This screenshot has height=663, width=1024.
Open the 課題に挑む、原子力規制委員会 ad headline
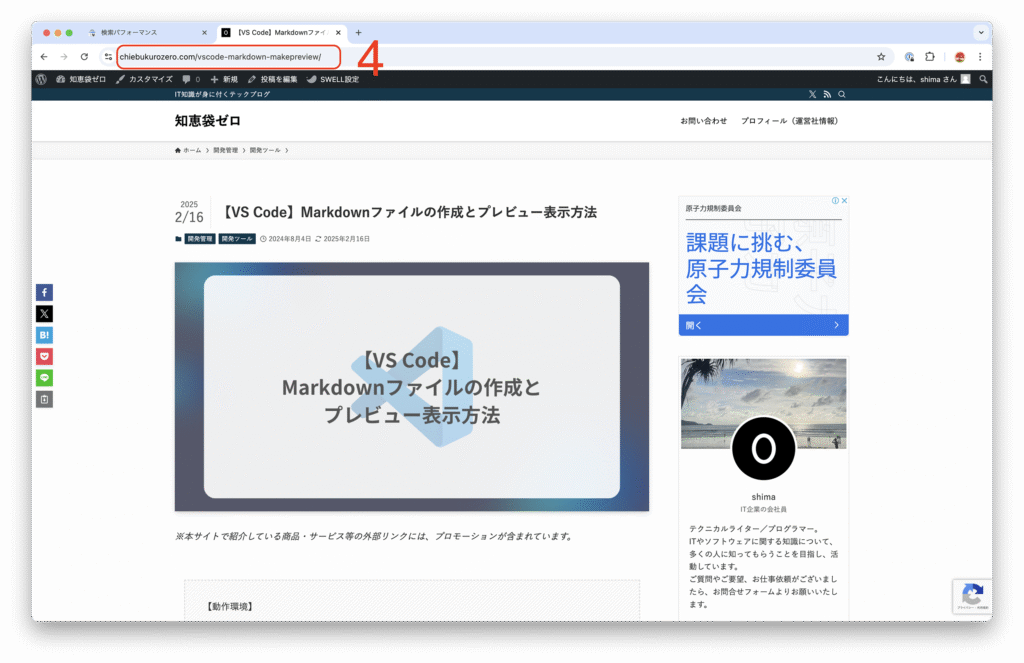point(761,268)
